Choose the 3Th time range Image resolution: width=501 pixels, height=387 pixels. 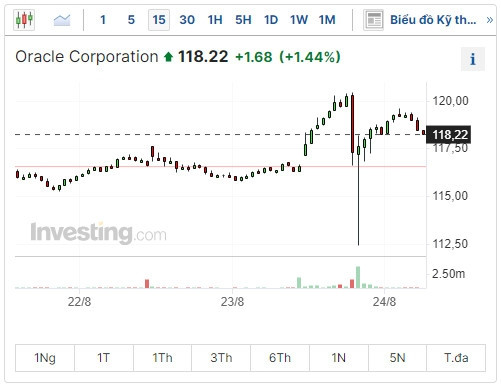tap(221, 358)
